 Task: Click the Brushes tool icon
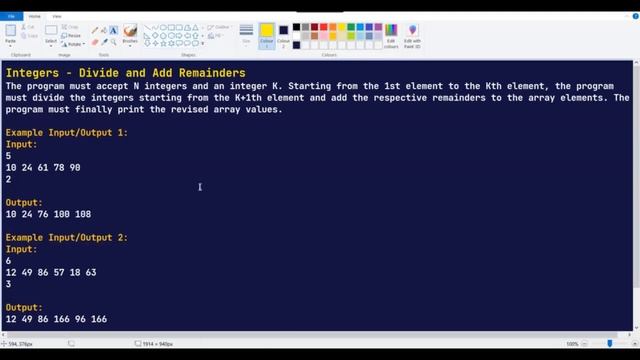(130, 31)
